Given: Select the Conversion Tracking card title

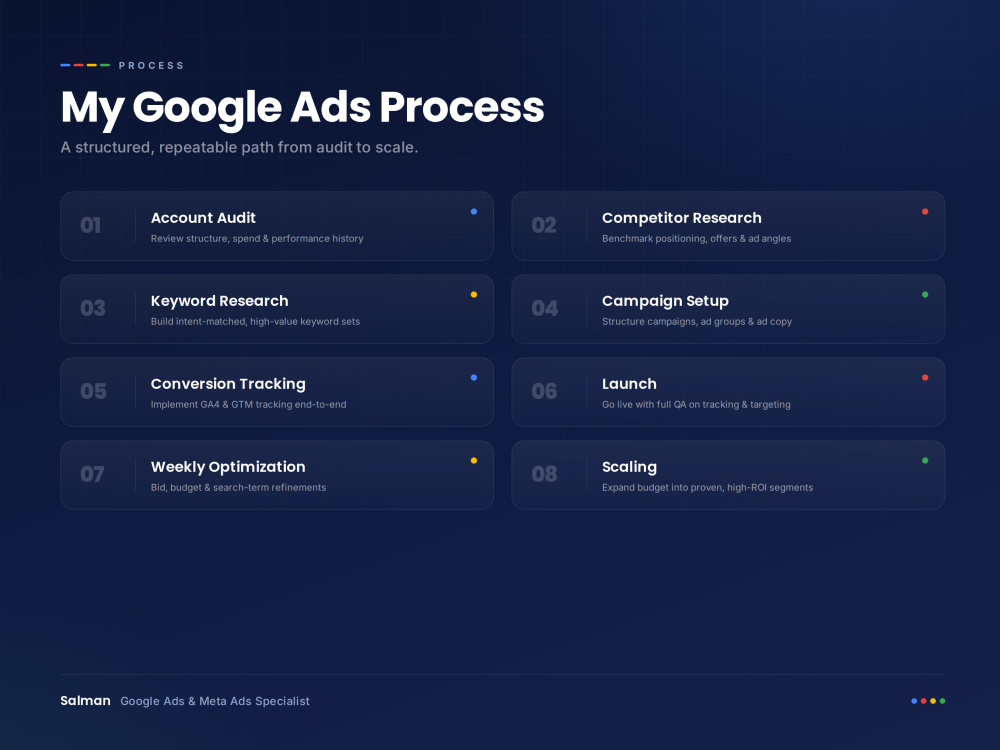Looking at the screenshot, I should pyautogui.click(x=228, y=384).
